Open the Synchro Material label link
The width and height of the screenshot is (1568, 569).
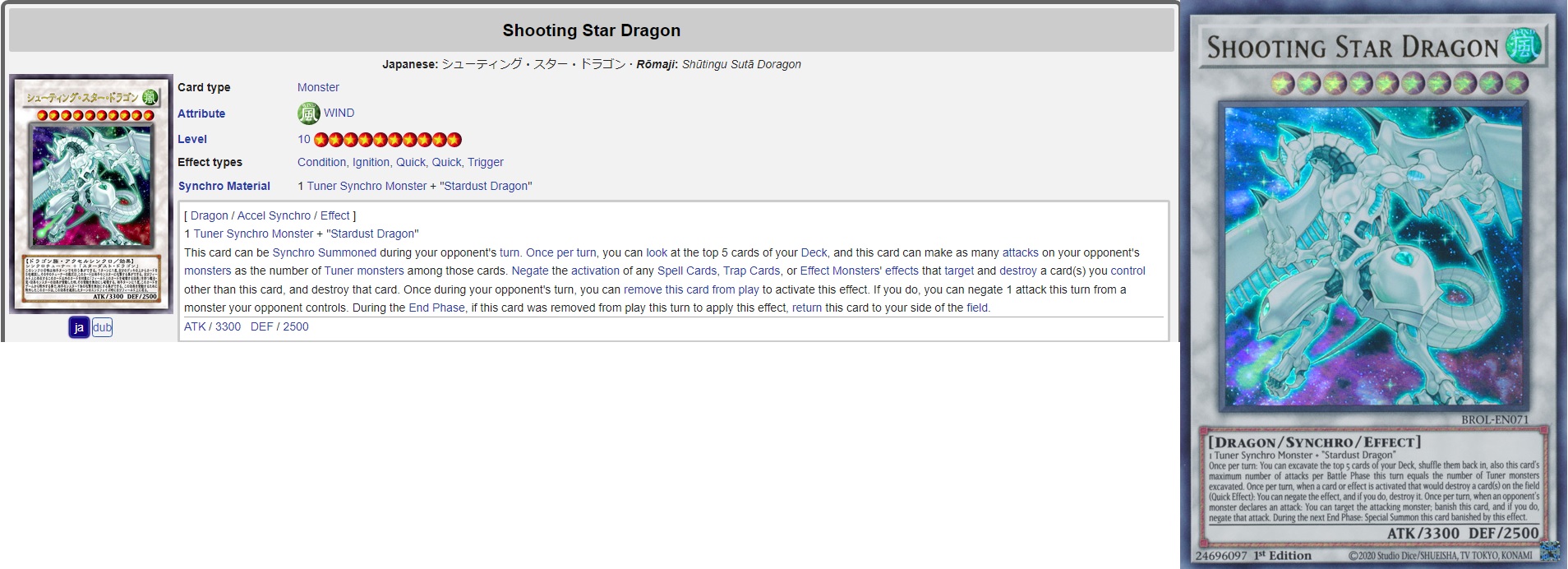click(x=224, y=186)
